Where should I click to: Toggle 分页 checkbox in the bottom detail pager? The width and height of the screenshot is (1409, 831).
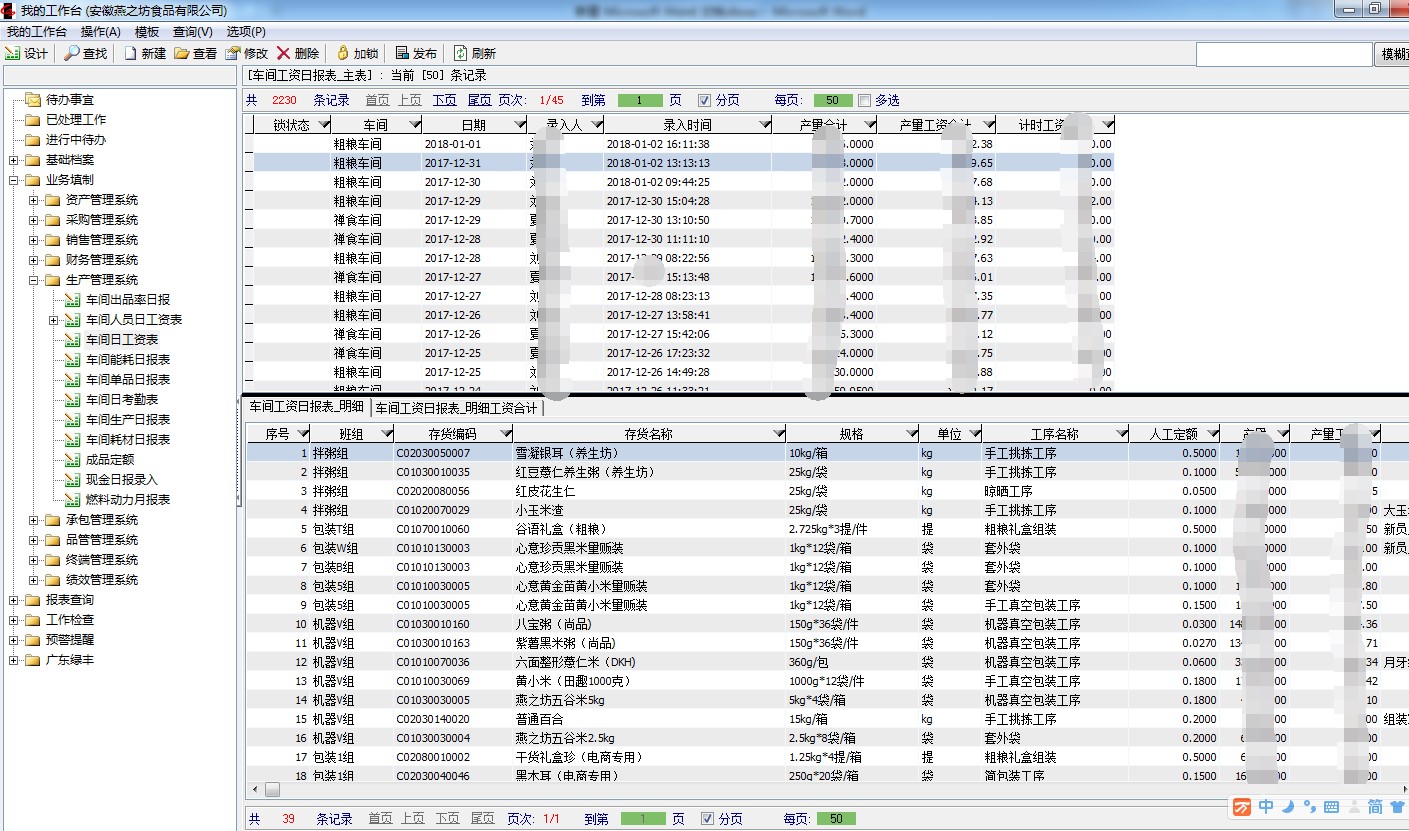click(x=708, y=819)
